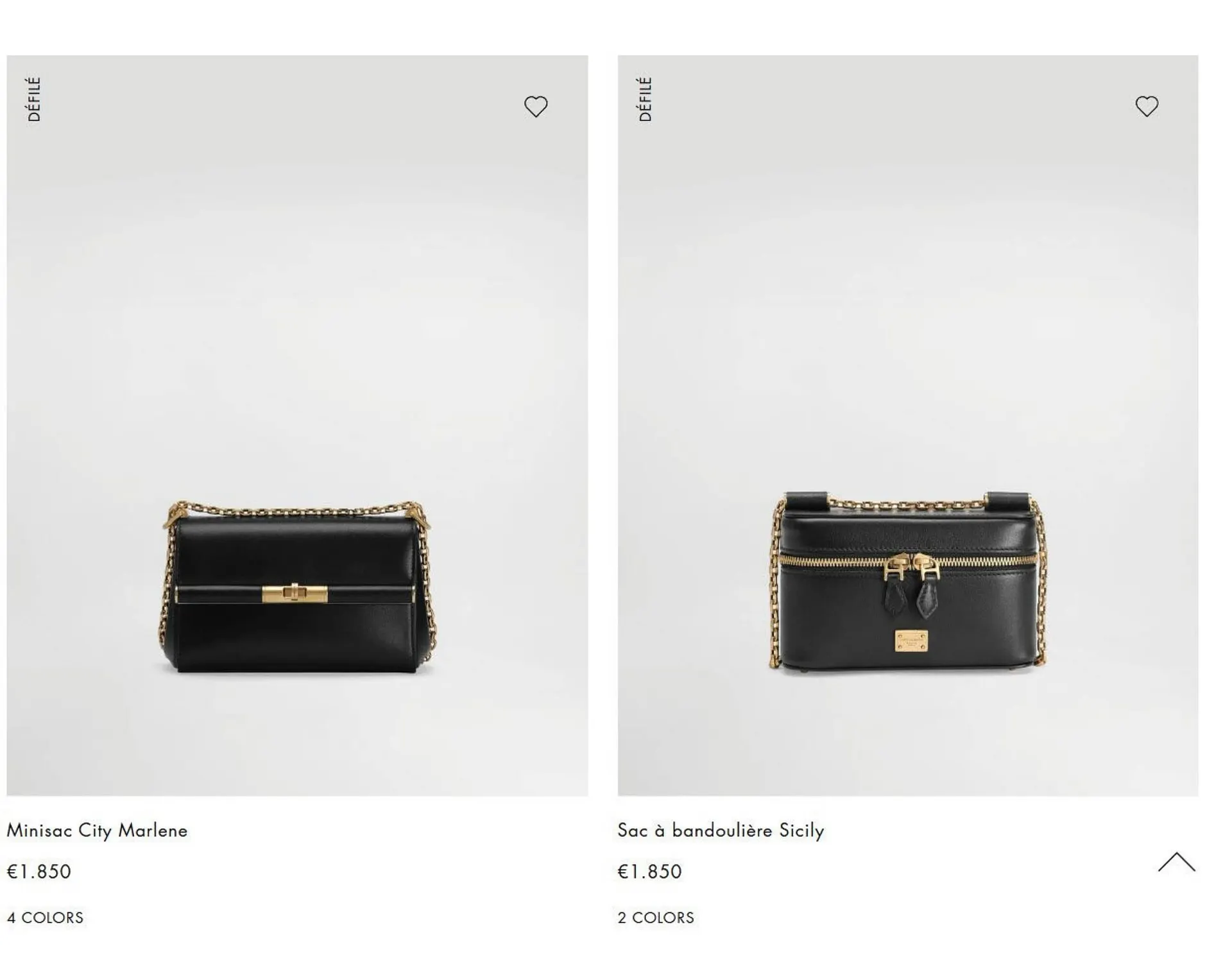The image size is (1232, 957).
Task: Click the gold logo plaque on Sicily bag
Action: (911, 641)
